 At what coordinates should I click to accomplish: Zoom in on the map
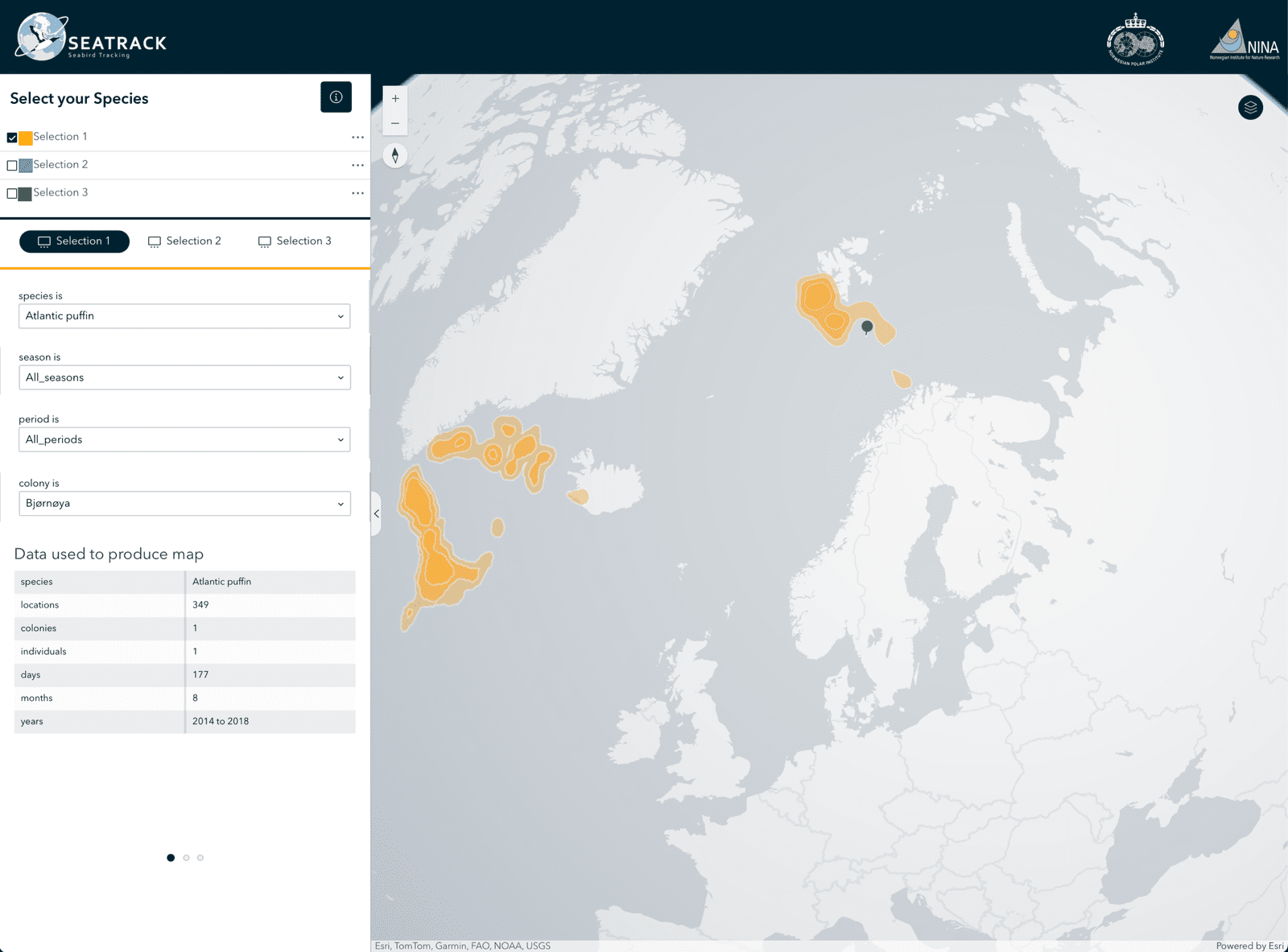pyautogui.click(x=395, y=99)
